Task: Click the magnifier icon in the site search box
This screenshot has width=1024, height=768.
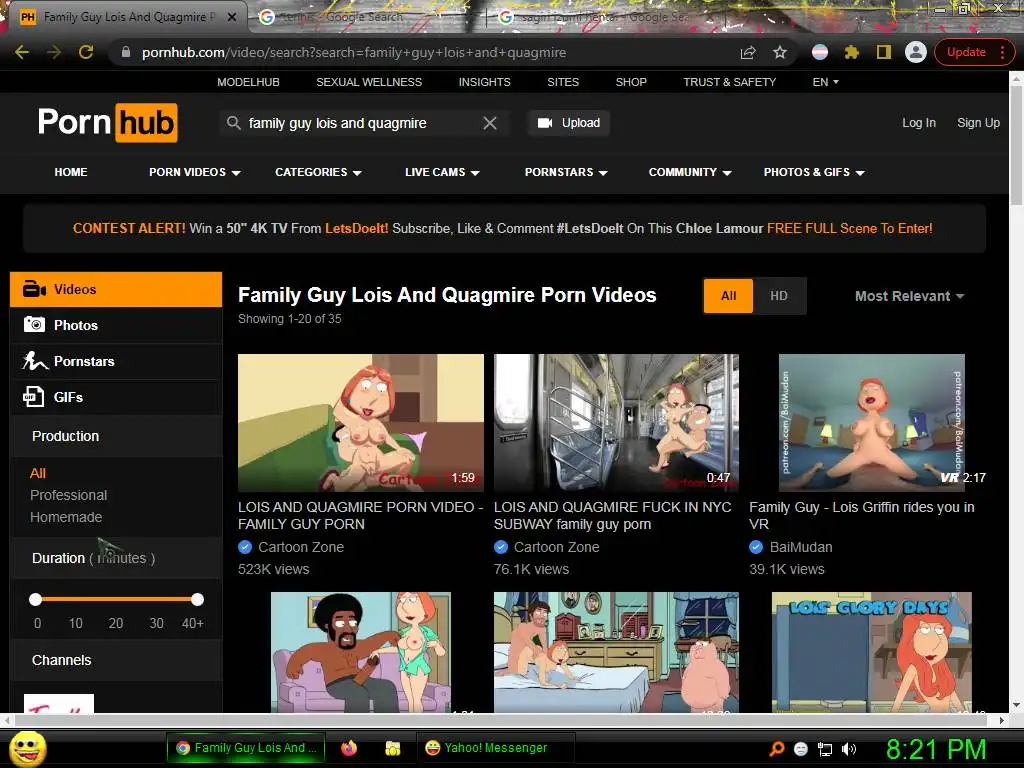Action: tap(233, 123)
